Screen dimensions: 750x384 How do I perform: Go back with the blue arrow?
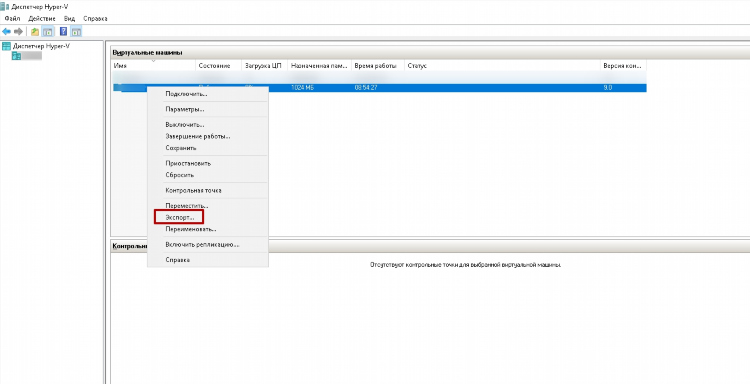pyautogui.click(x=7, y=32)
